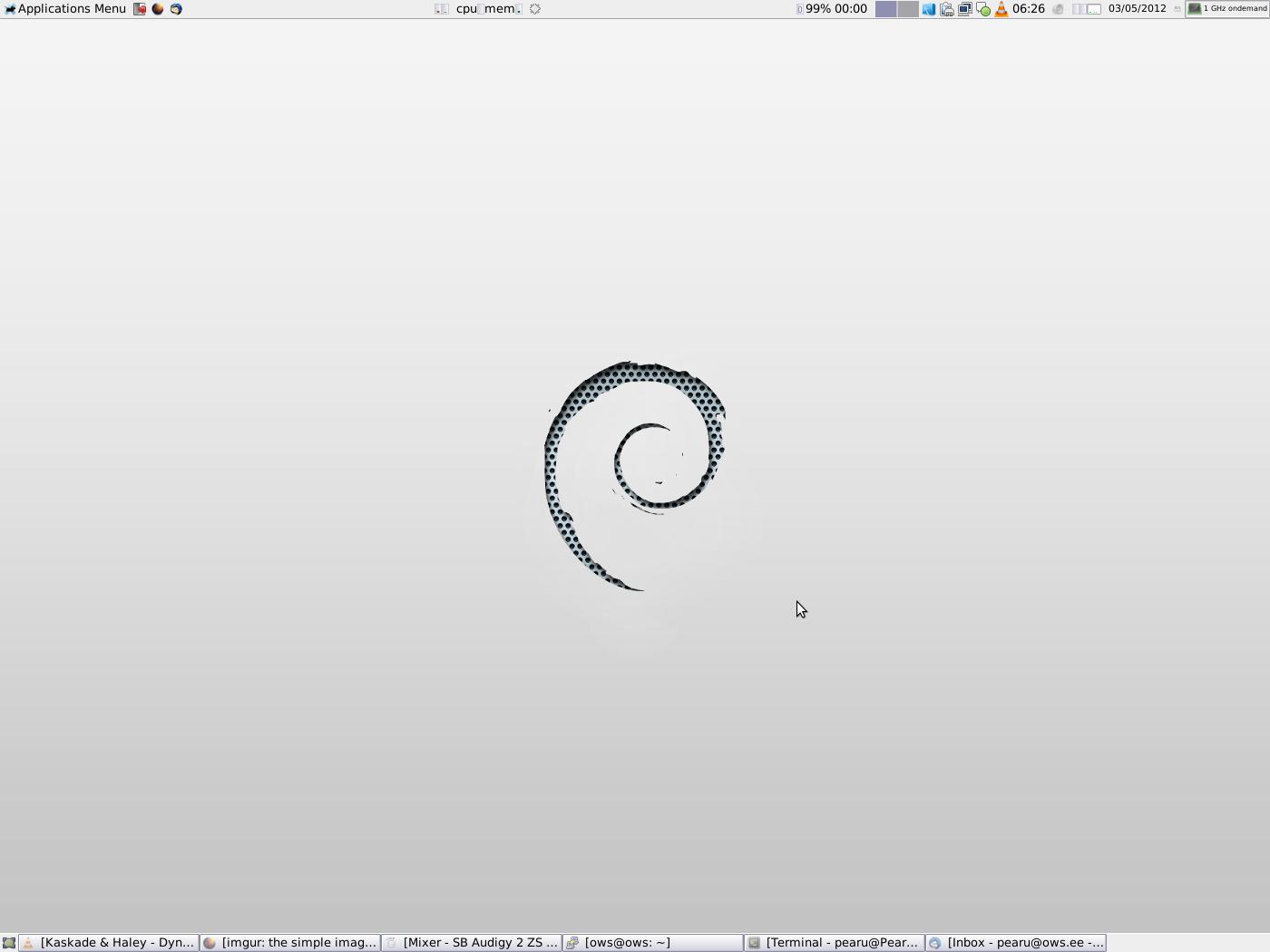
Task: Restore the Terminal - pearu@Pear window
Action: click(835, 943)
